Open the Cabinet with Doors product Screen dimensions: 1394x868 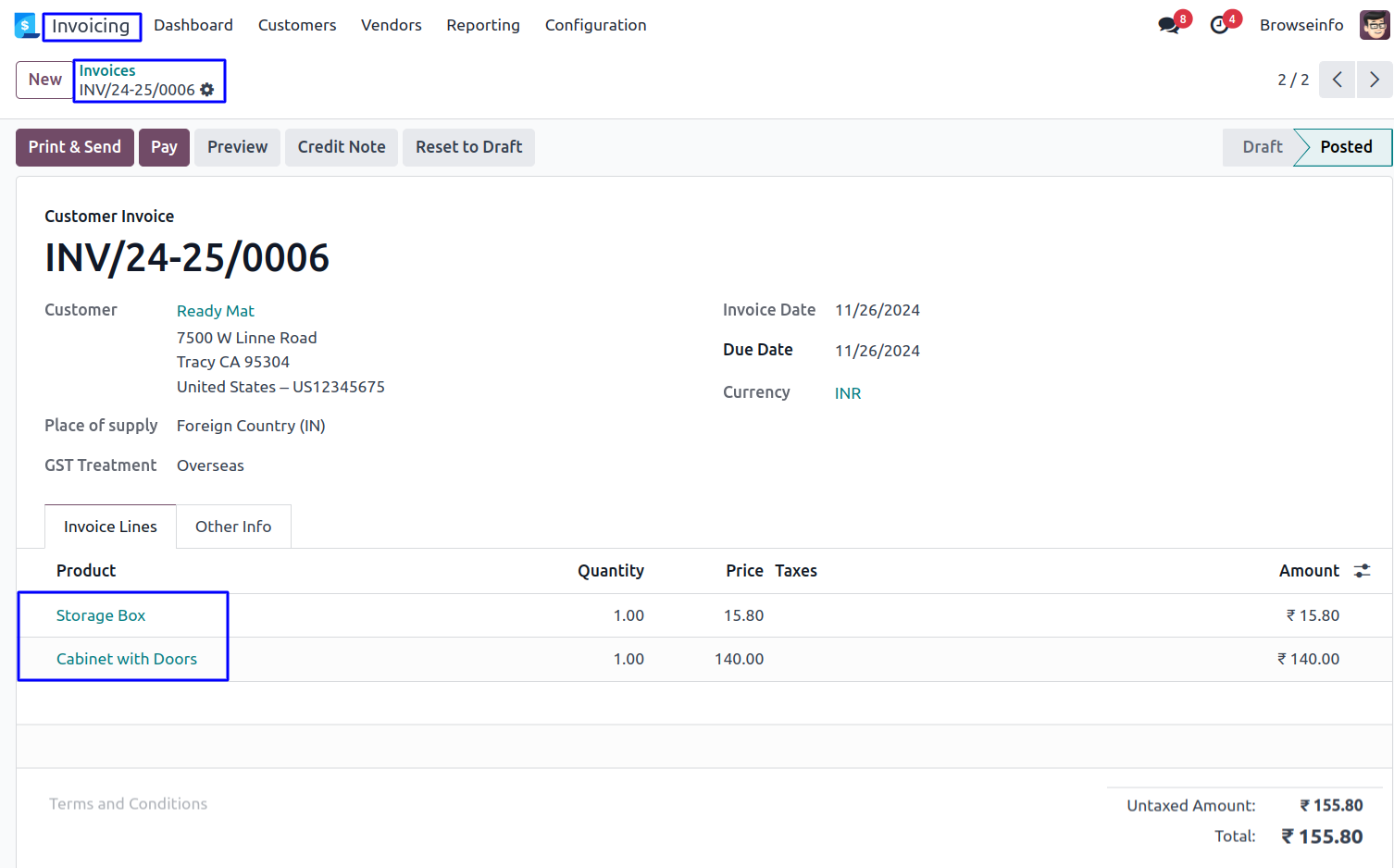click(127, 659)
